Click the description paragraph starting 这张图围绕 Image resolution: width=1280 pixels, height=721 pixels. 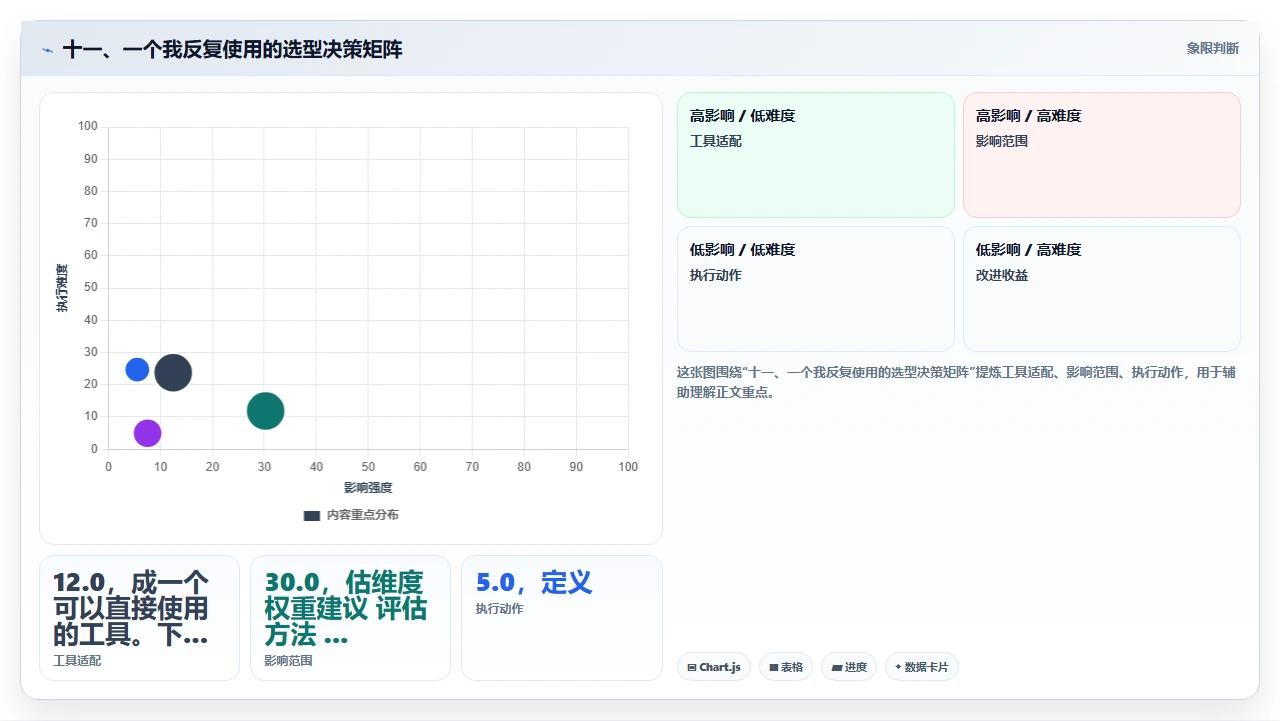coord(957,382)
